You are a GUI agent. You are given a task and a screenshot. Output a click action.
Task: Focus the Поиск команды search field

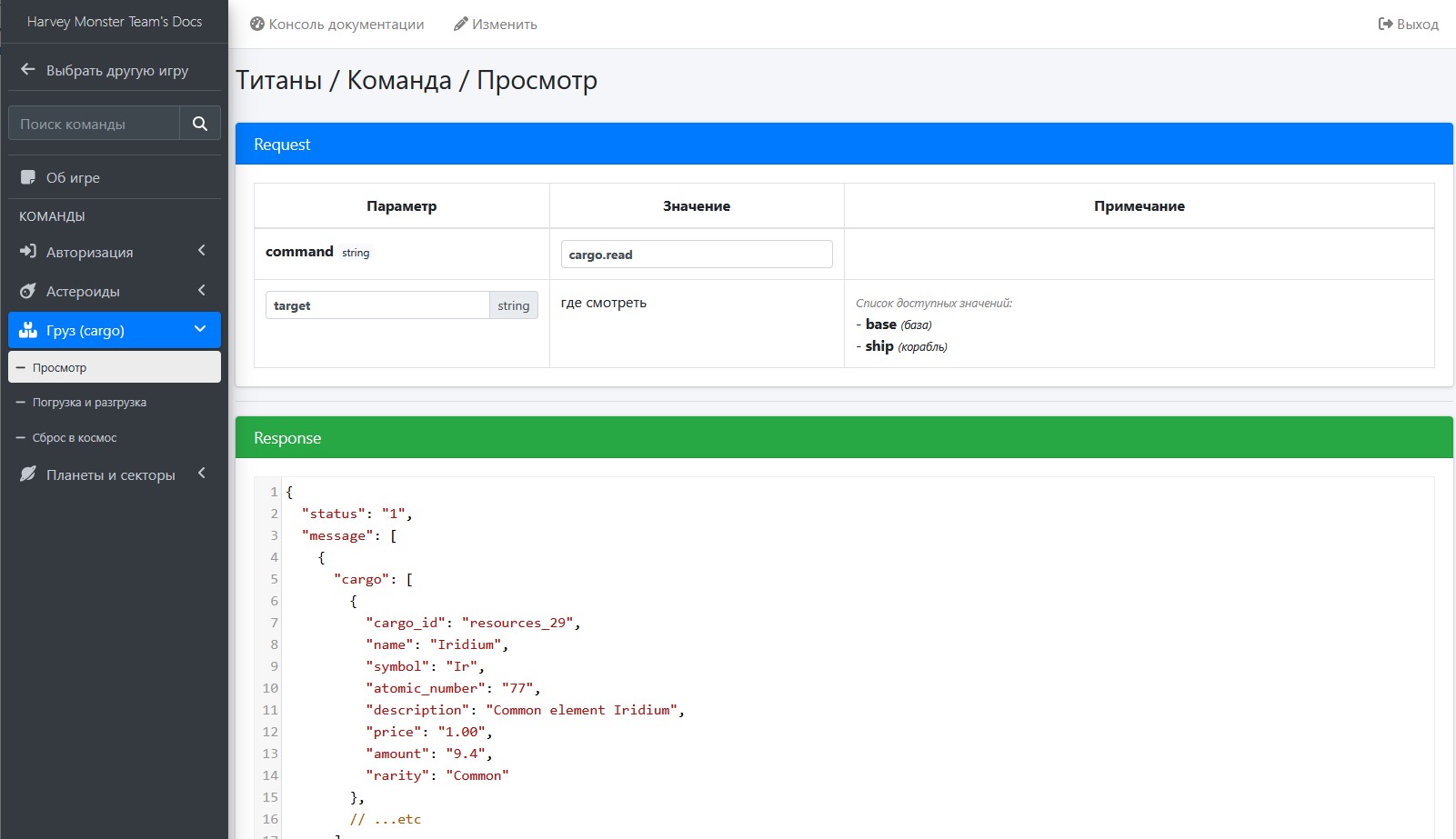point(95,124)
